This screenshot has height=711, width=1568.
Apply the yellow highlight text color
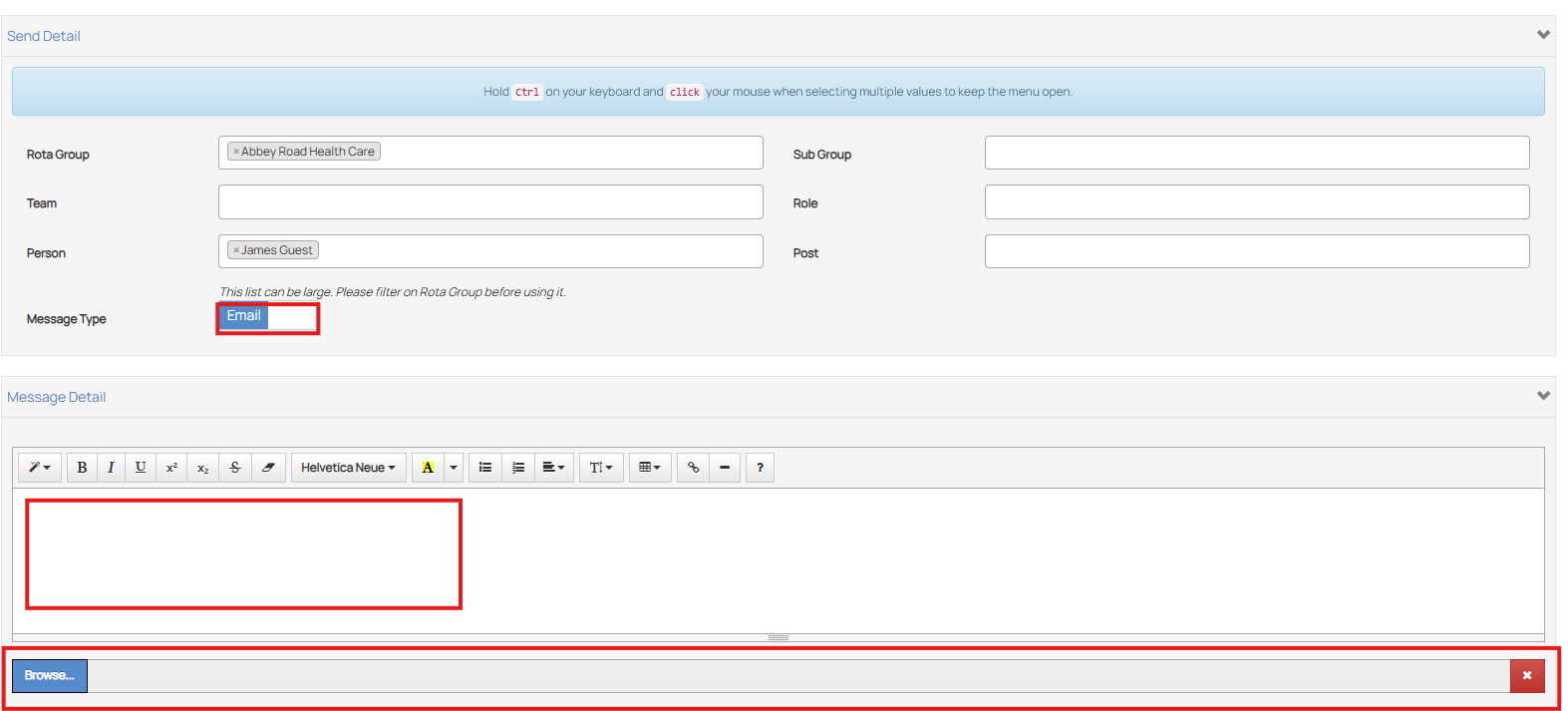[x=428, y=468]
